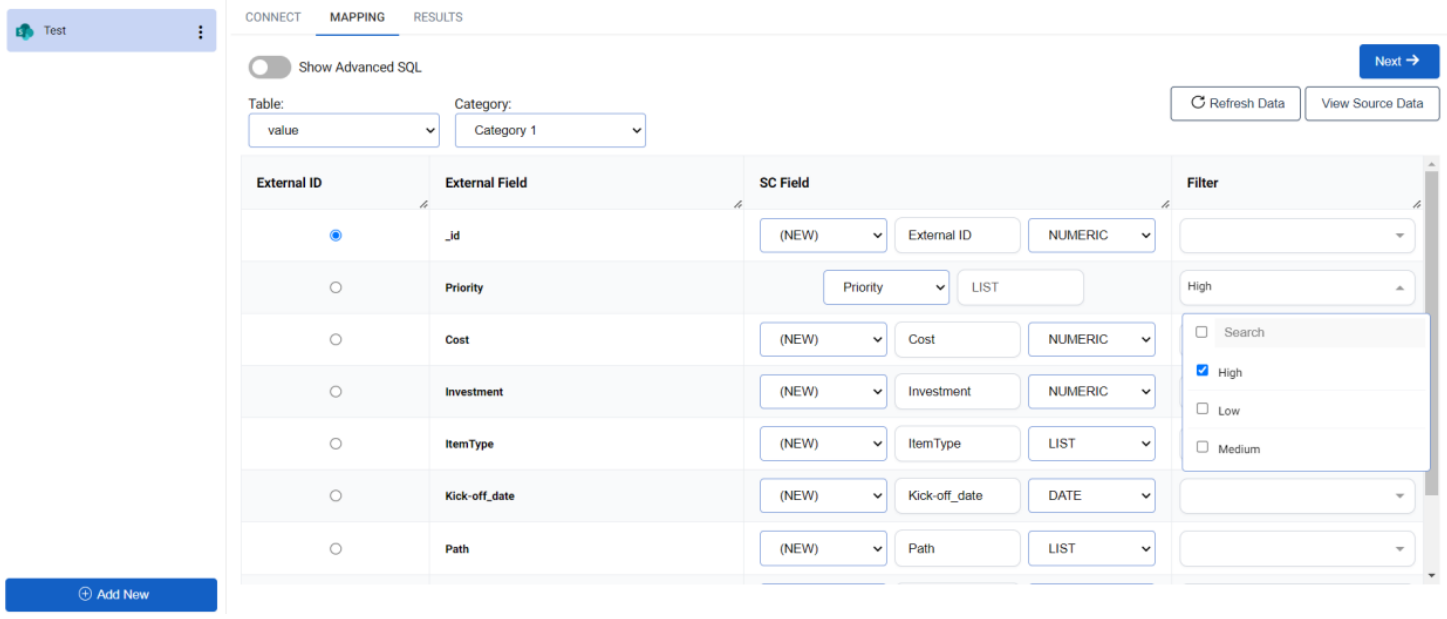
Task: Switch to the RESULTS tab
Action: [x=437, y=17]
